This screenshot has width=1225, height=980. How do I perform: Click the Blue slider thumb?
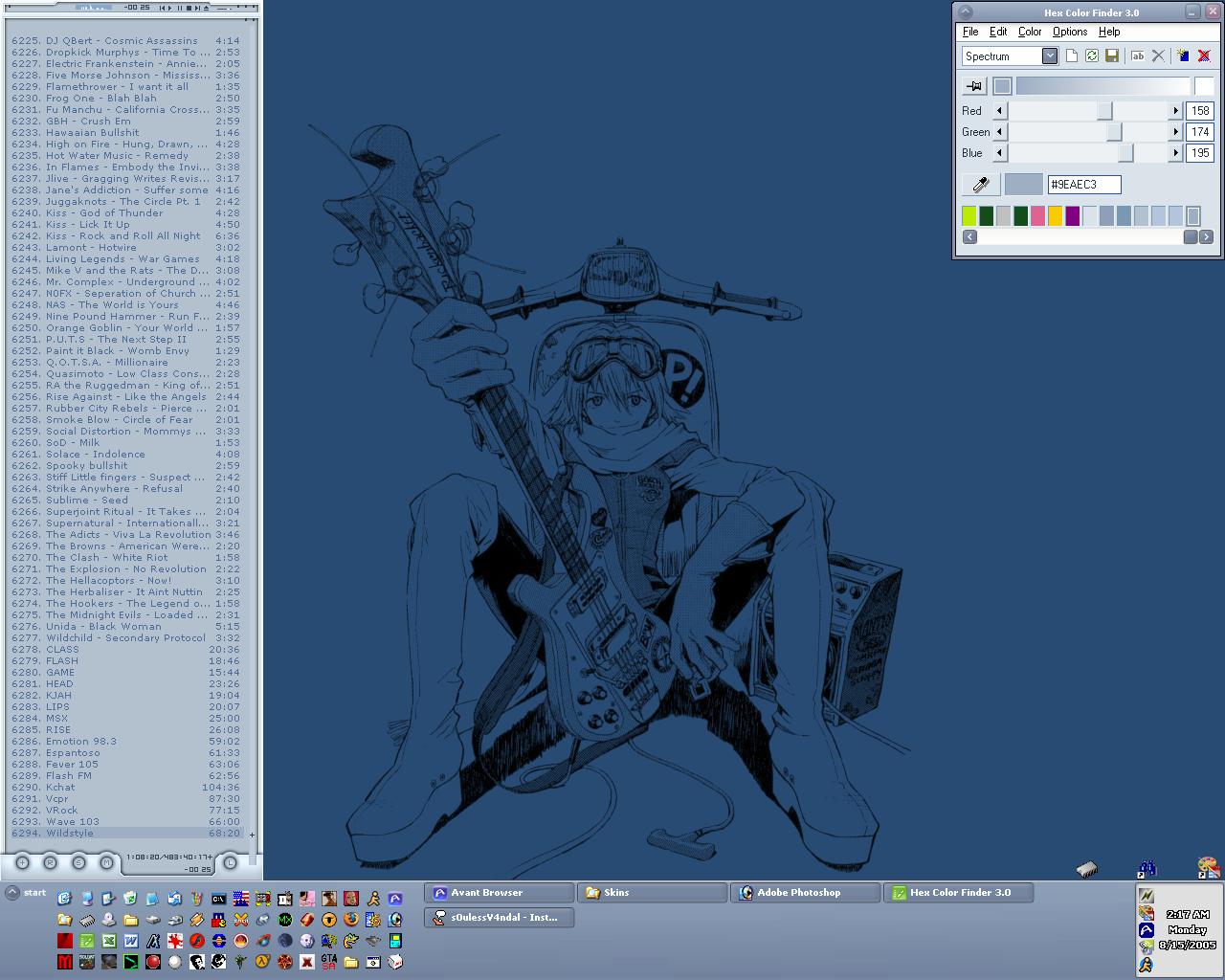tap(1126, 152)
